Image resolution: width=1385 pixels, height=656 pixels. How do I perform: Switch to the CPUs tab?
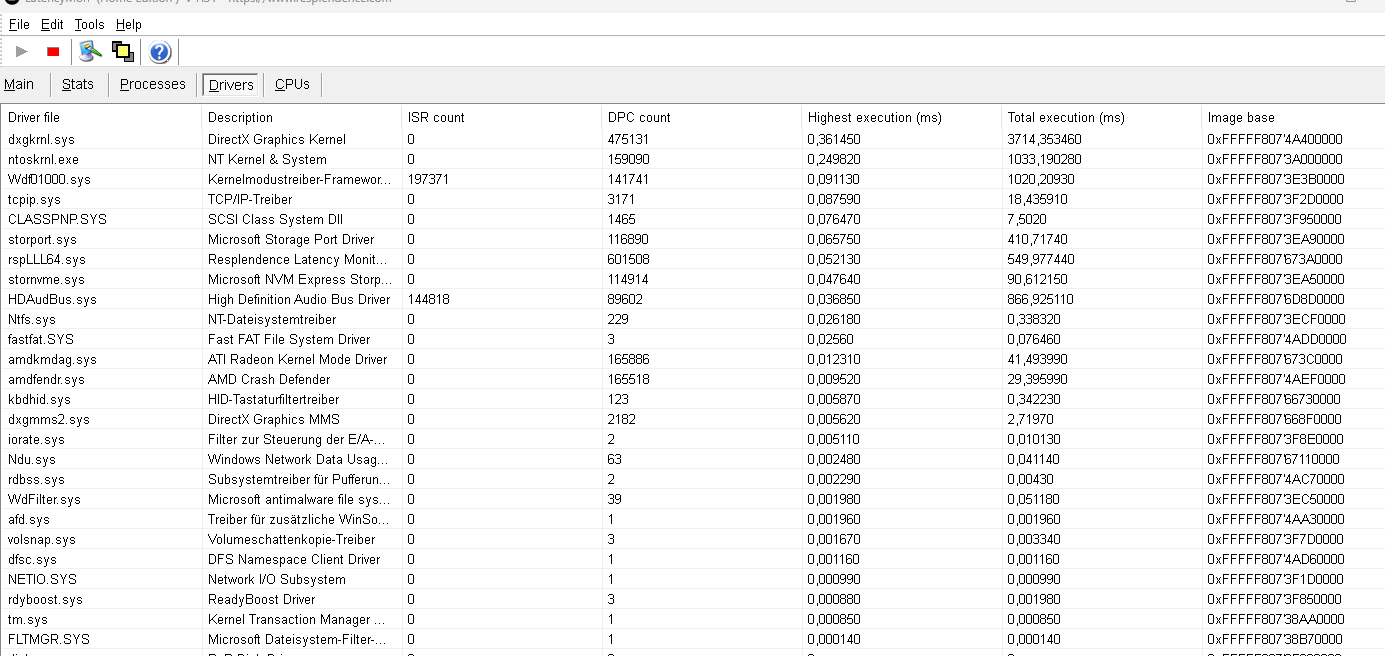pos(292,84)
